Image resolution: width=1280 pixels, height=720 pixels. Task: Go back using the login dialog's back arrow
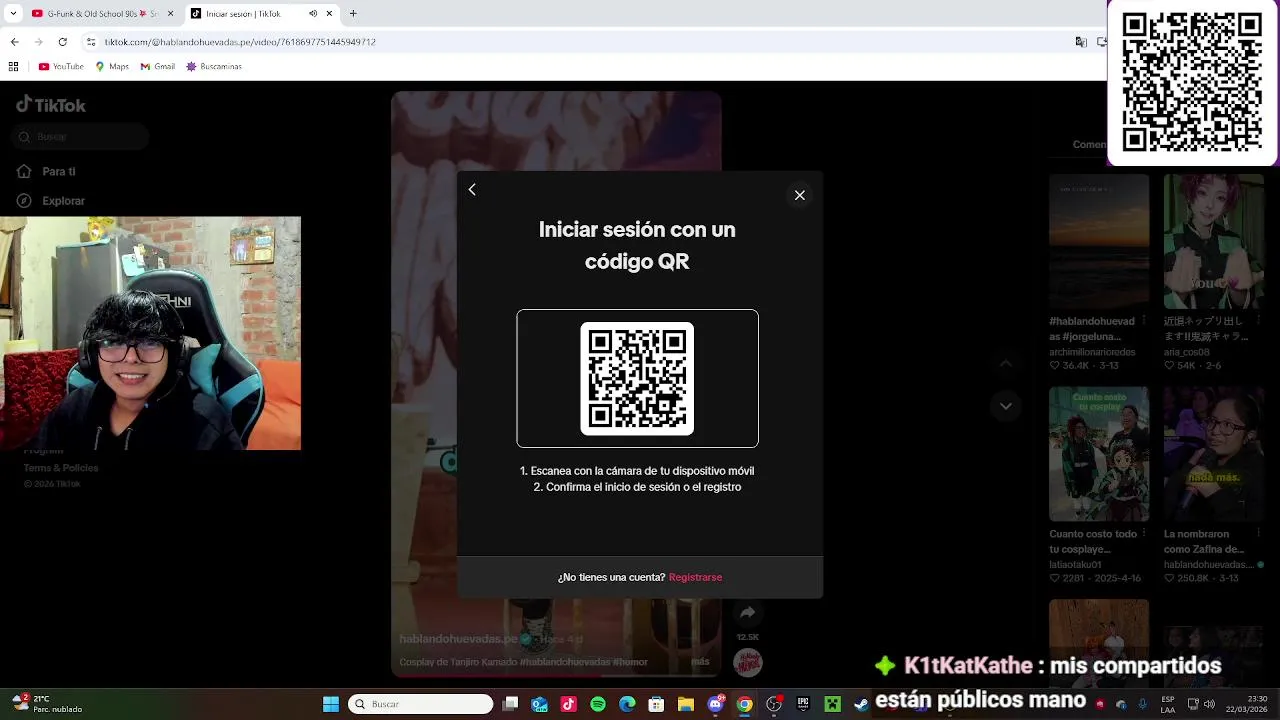click(x=472, y=190)
